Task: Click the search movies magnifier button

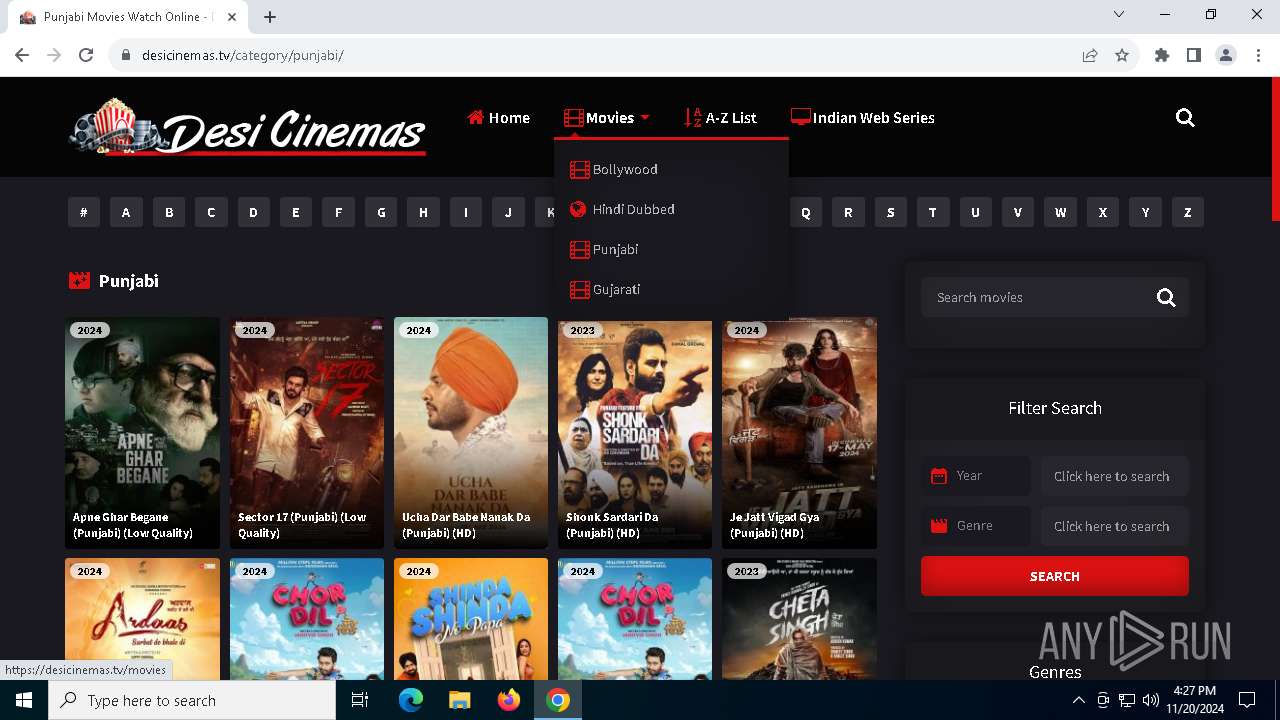Action: [x=1166, y=297]
